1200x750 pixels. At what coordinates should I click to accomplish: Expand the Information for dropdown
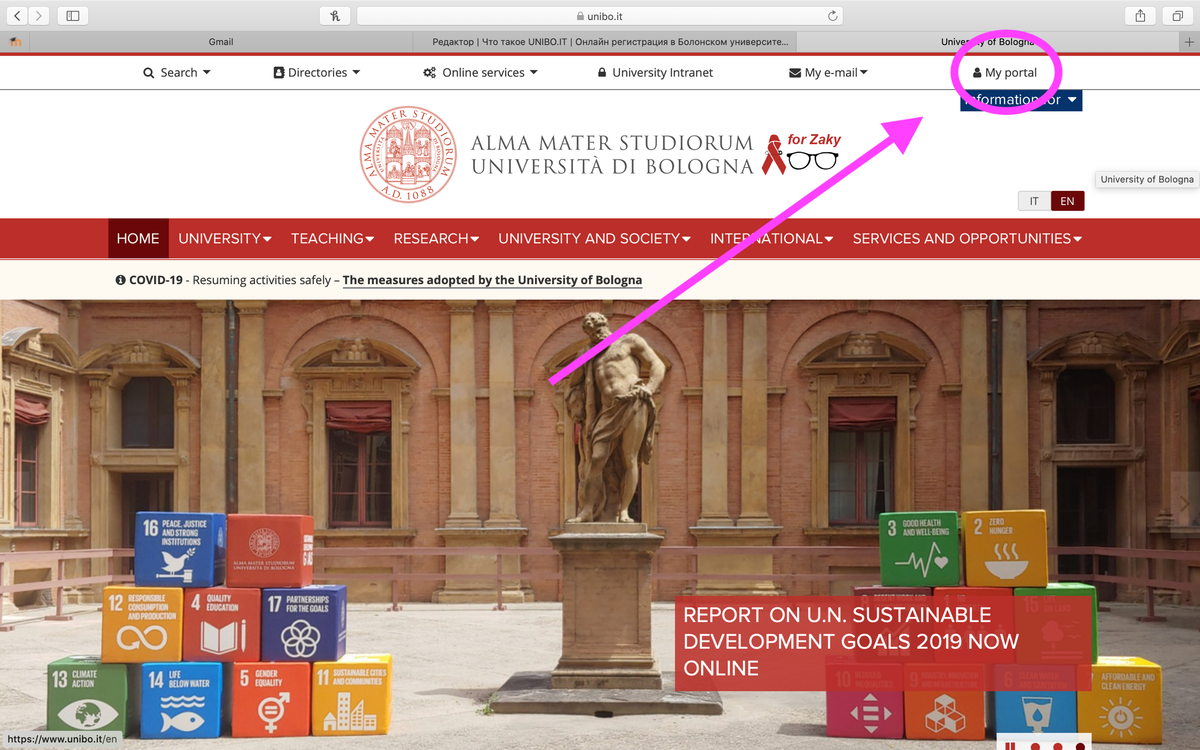[x=1021, y=100]
